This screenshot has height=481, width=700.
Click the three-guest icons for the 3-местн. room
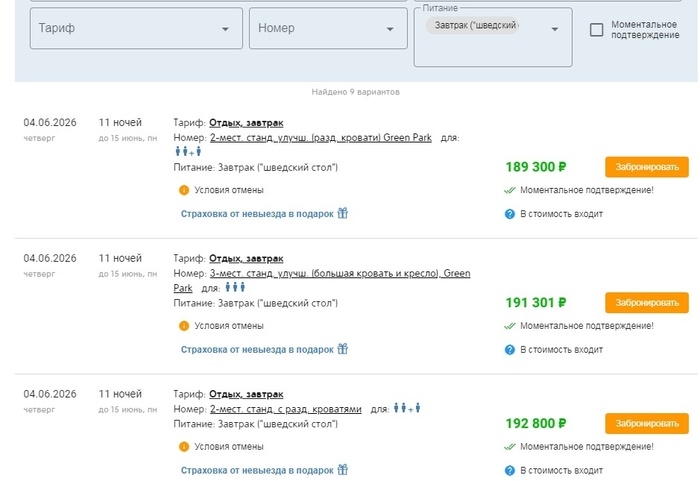tap(234, 288)
